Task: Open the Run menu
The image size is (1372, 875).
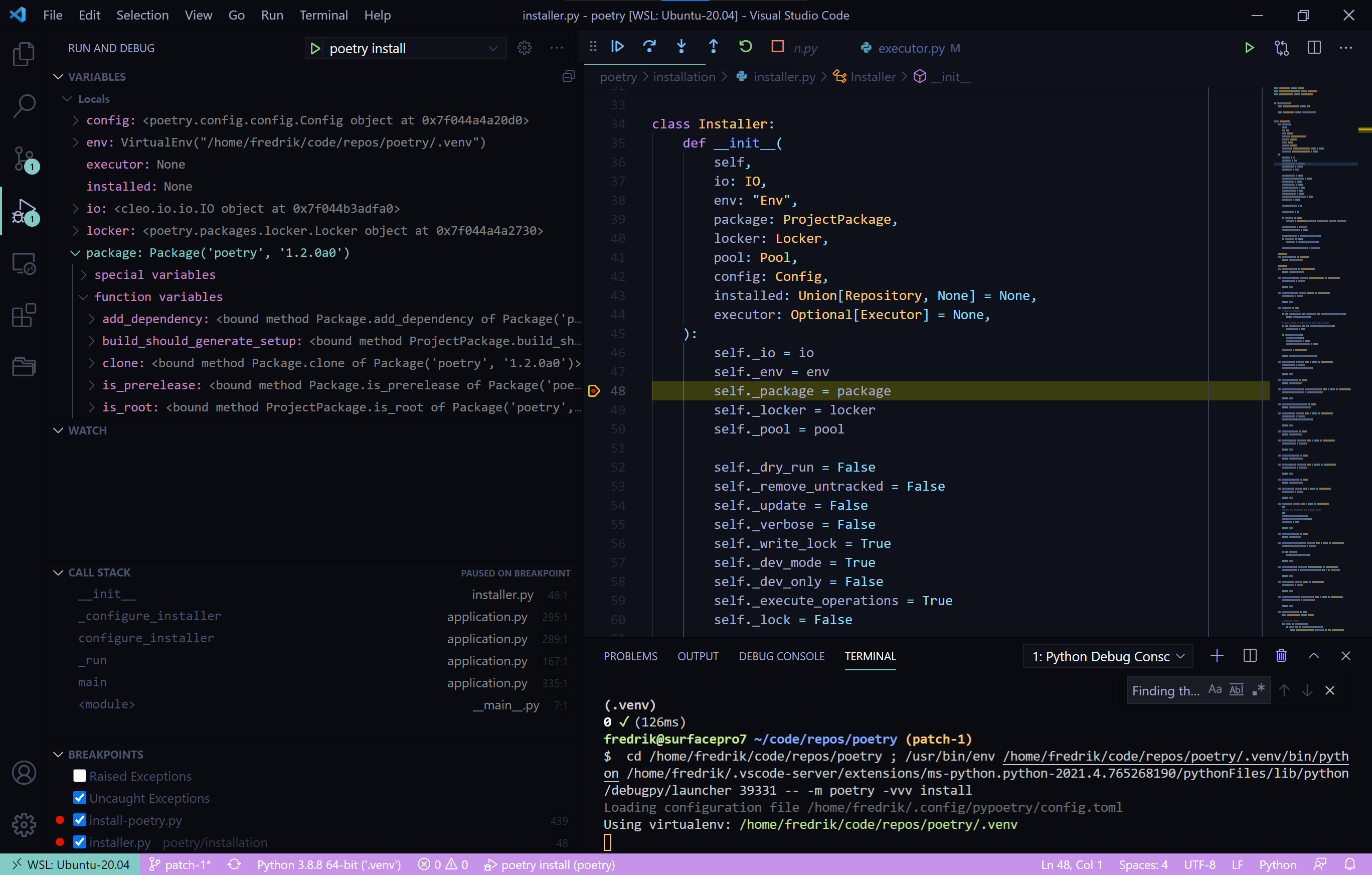Action: 272,15
